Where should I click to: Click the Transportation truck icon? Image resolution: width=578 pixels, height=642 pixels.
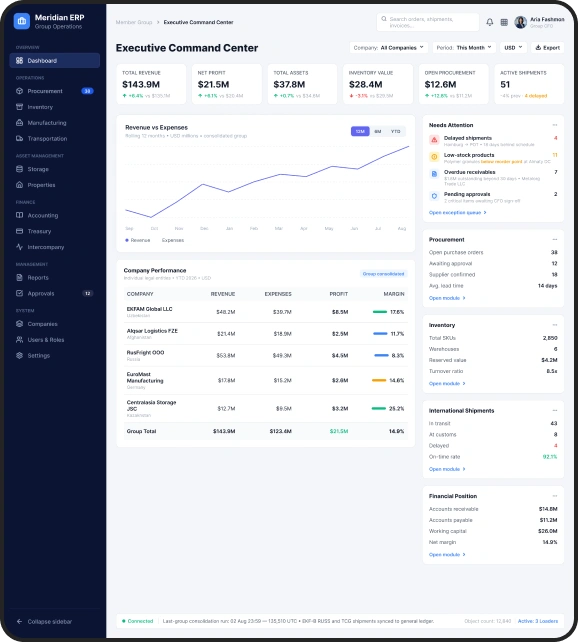pyautogui.click(x=19, y=138)
